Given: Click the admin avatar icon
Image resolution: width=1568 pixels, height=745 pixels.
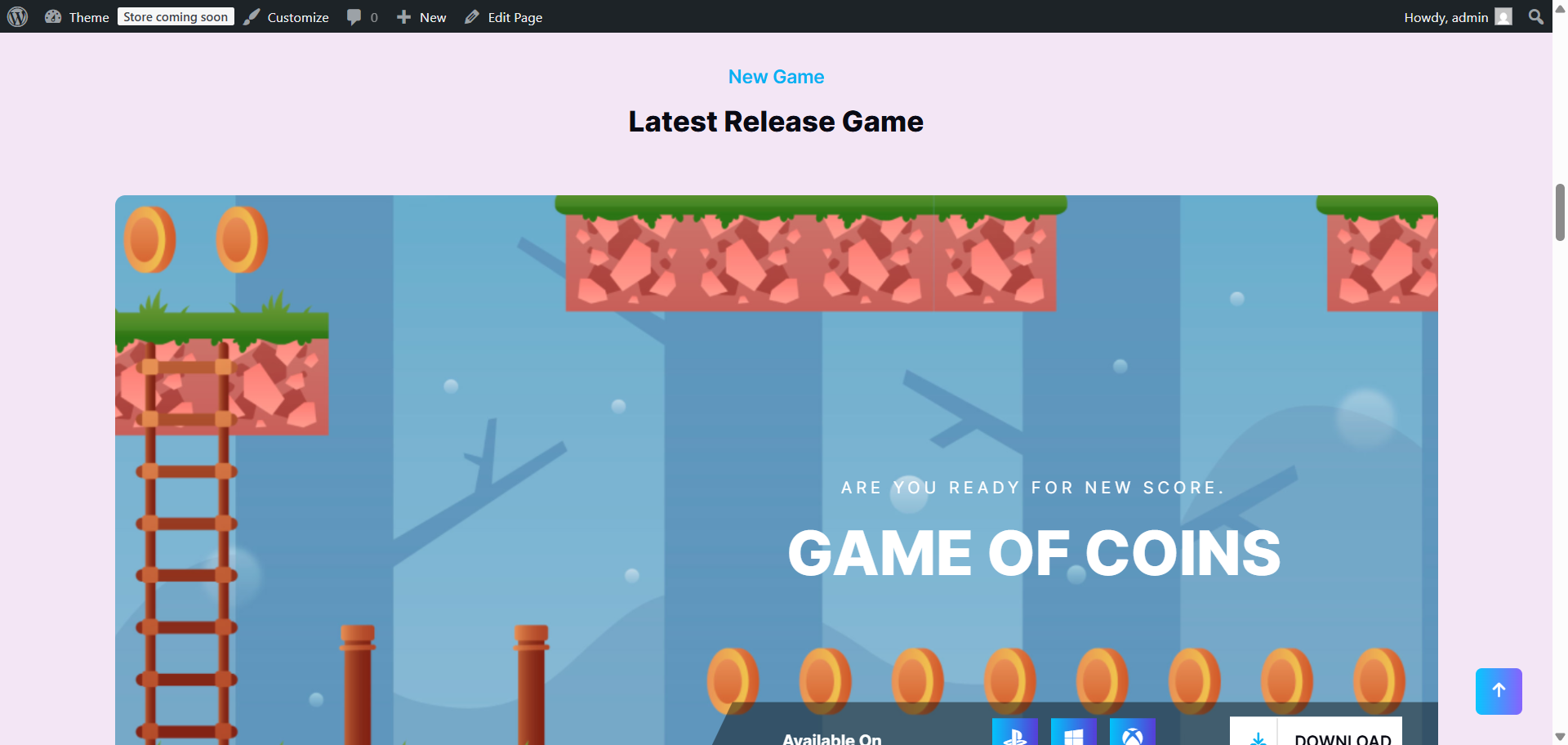Looking at the screenshot, I should click(1503, 16).
